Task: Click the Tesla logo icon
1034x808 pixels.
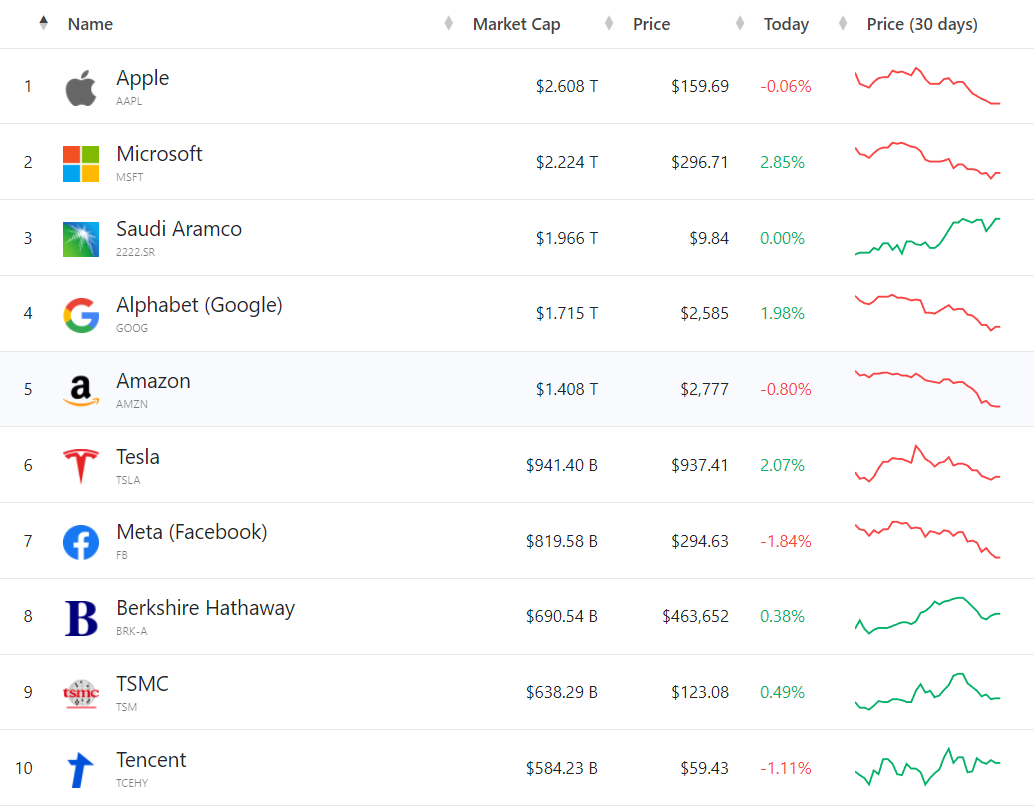Action: pos(81,467)
